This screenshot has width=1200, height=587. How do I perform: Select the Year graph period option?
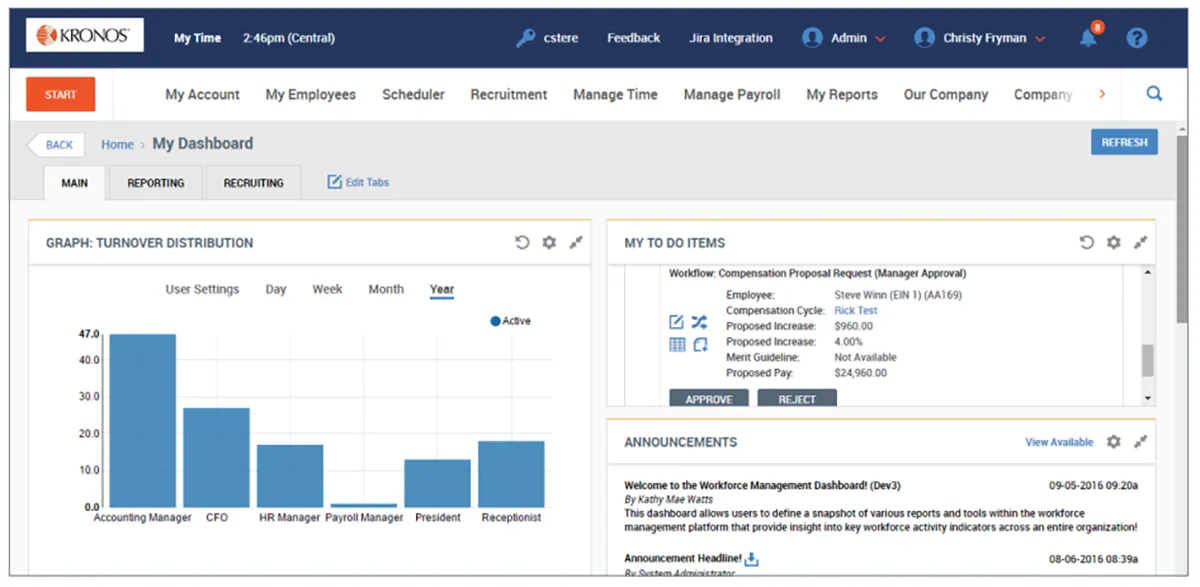coord(442,289)
